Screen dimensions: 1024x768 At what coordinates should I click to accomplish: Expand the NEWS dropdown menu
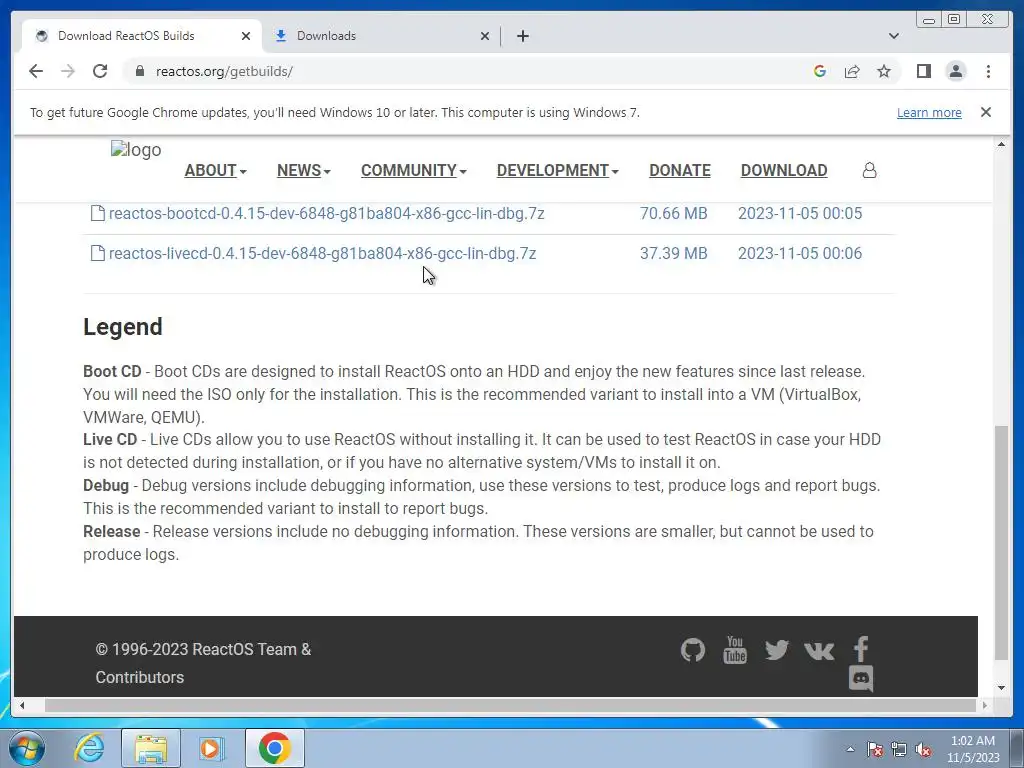tap(304, 170)
